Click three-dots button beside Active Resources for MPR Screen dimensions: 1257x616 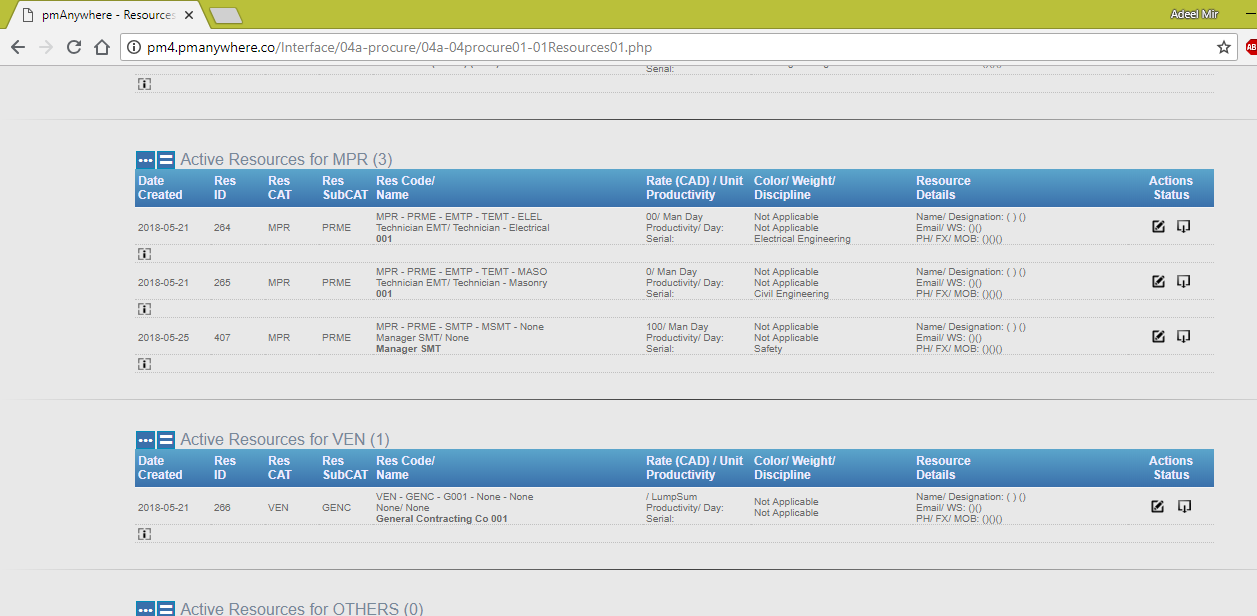point(145,160)
